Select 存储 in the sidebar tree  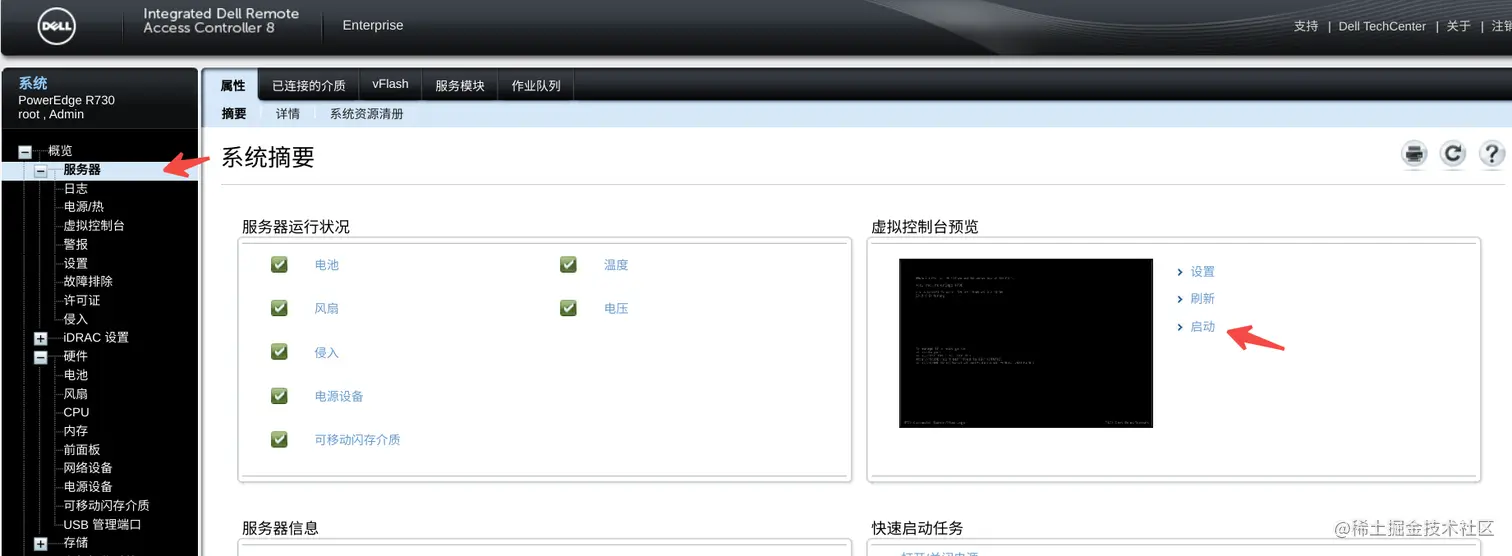point(76,543)
